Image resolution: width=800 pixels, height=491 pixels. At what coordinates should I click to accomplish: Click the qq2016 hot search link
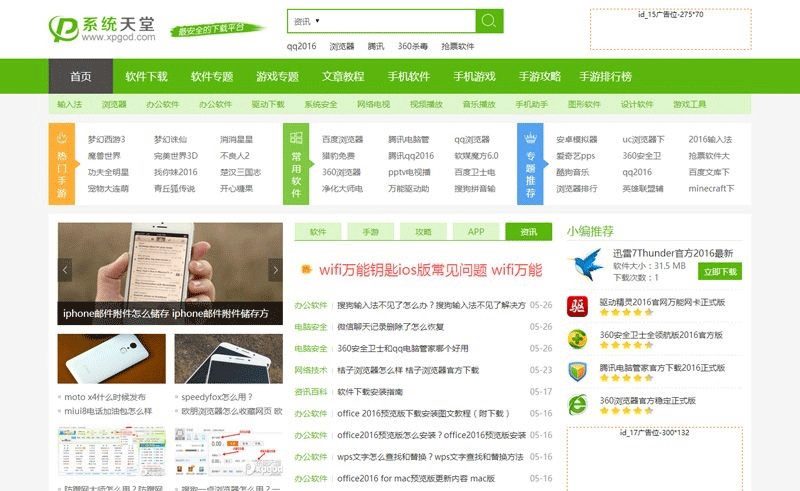[302, 46]
